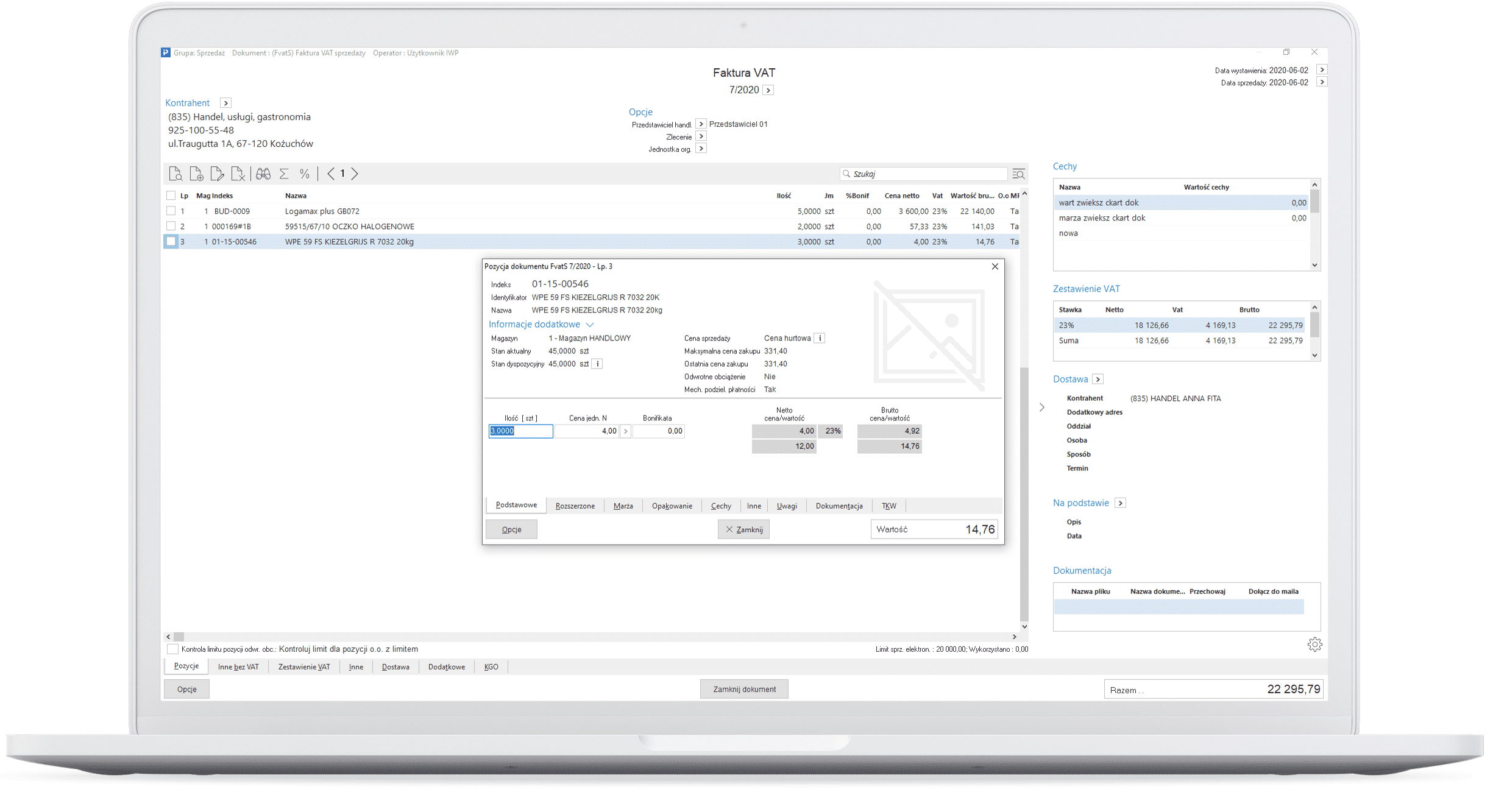The image size is (1493, 812).
Task: Click the Opcje button in dialog
Action: pos(511,530)
